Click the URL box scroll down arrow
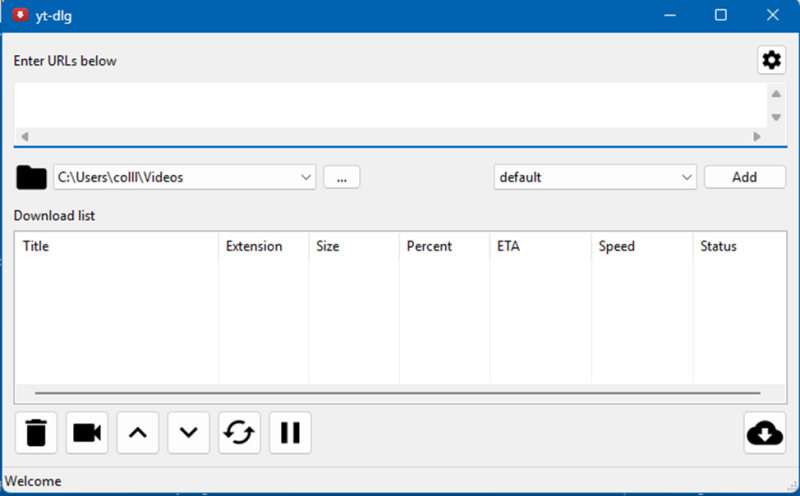This screenshot has width=800, height=496. click(776, 117)
